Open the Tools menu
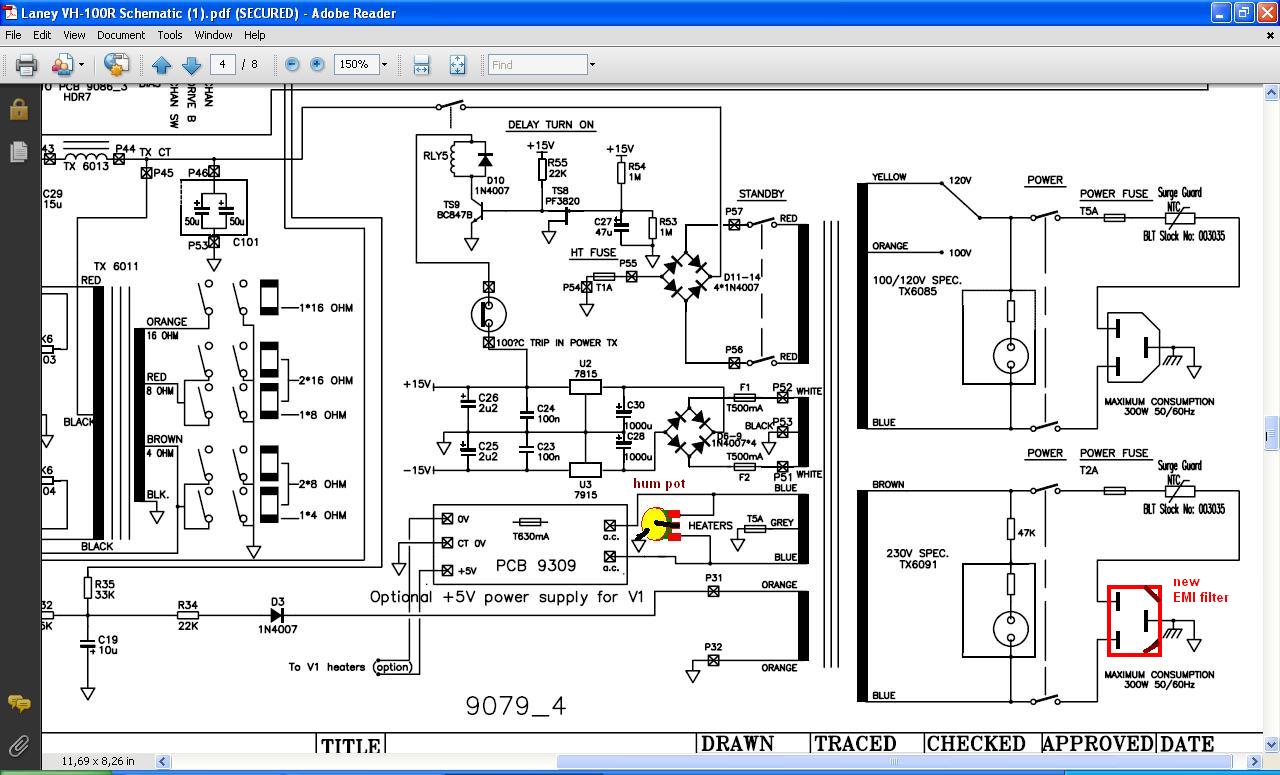This screenshot has height=775, width=1280. tap(170, 35)
